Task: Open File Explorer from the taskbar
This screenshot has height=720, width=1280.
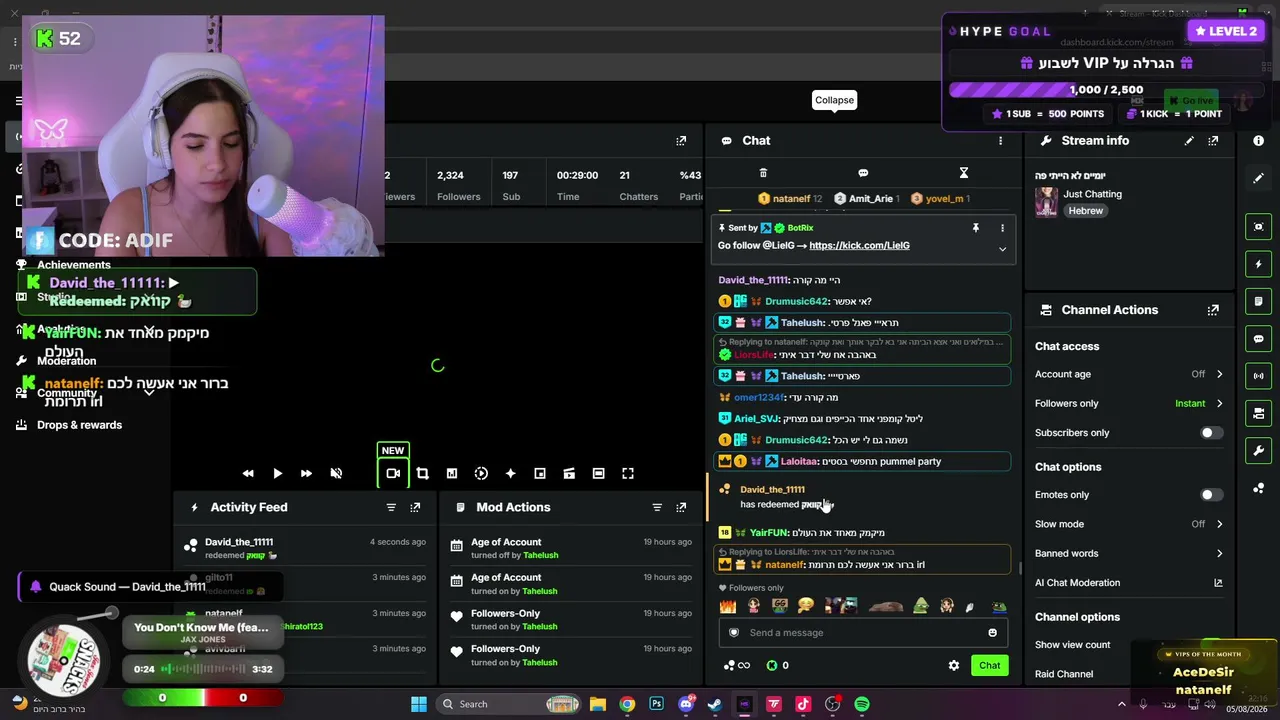Action: pos(597,704)
